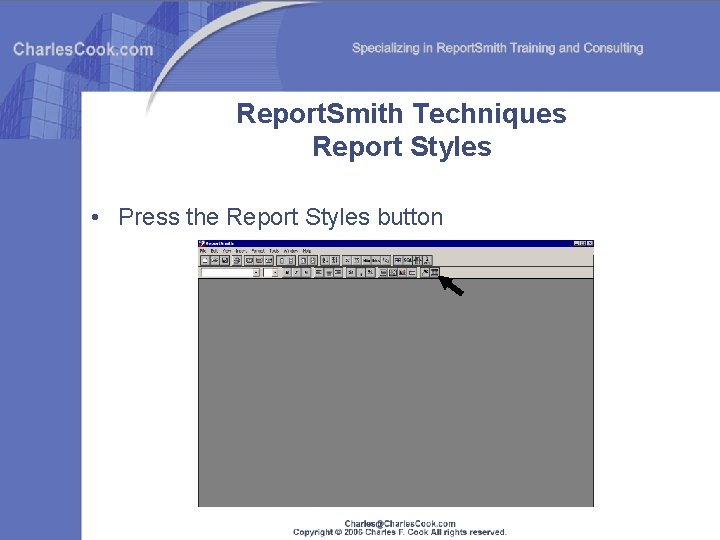
Task: Toggle Italic formatting button
Action: [296, 273]
